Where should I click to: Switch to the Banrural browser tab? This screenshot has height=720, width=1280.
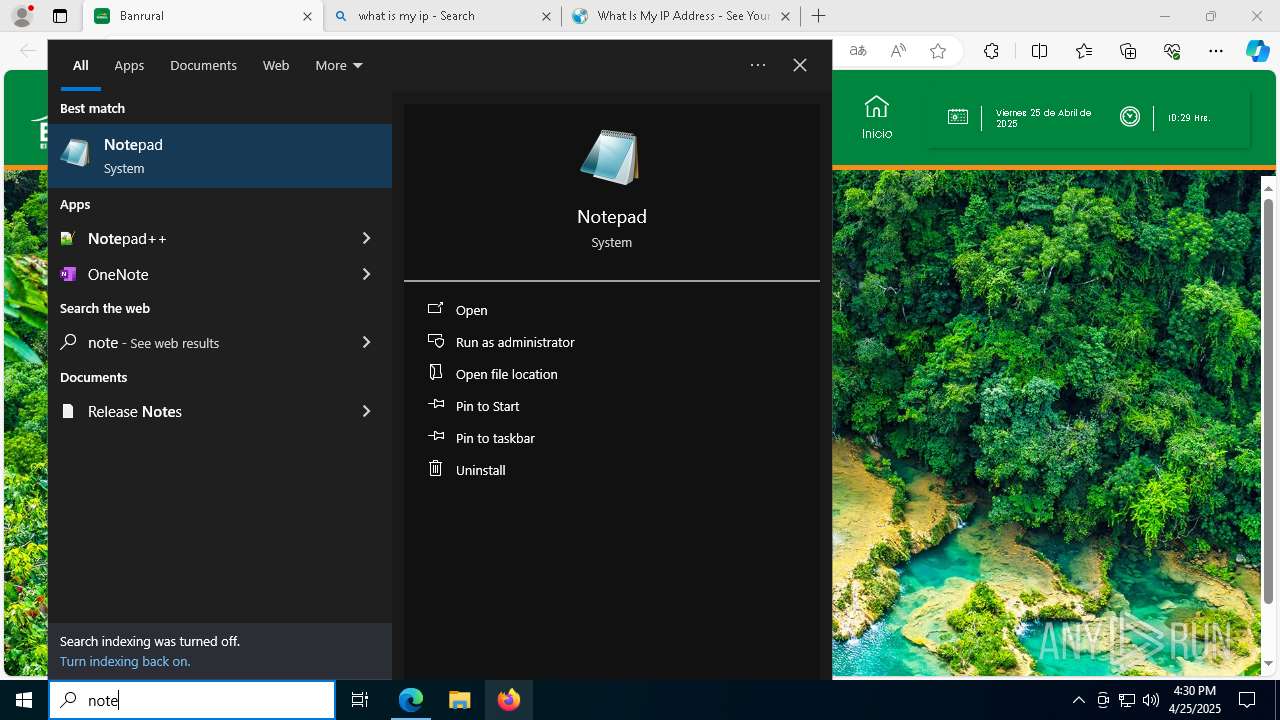pyautogui.click(x=203, y=16)
